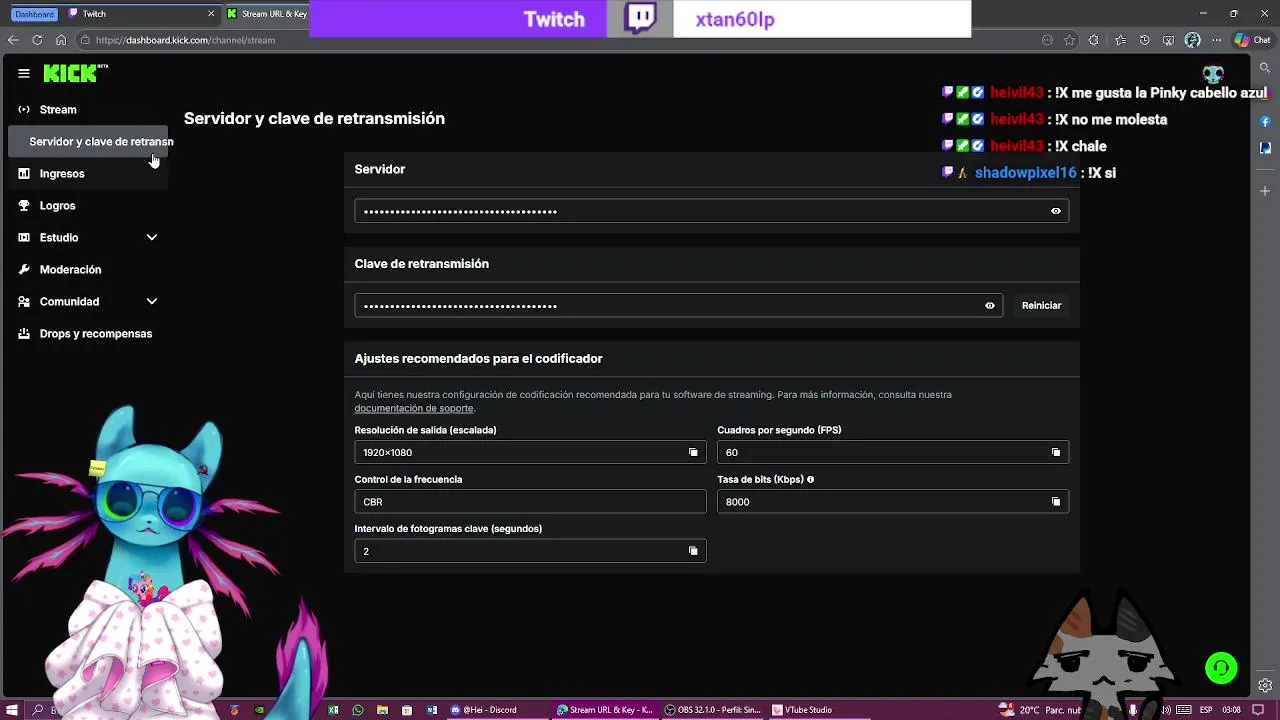Click the Comunidad group icon
The image size is (1280, 720).
pyautogui.click(x=24, y=301)
